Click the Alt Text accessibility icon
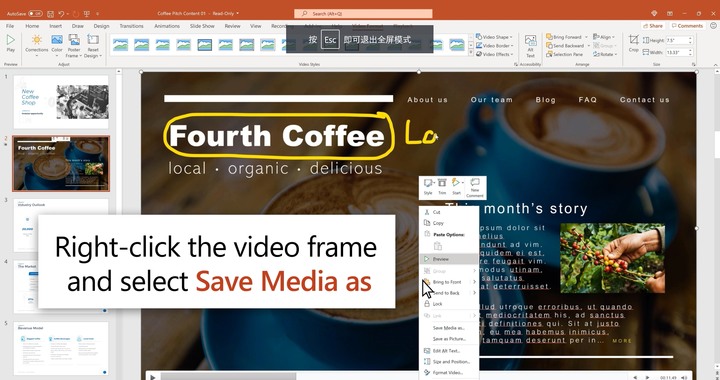Screen dimensions: 720x380 530,41
